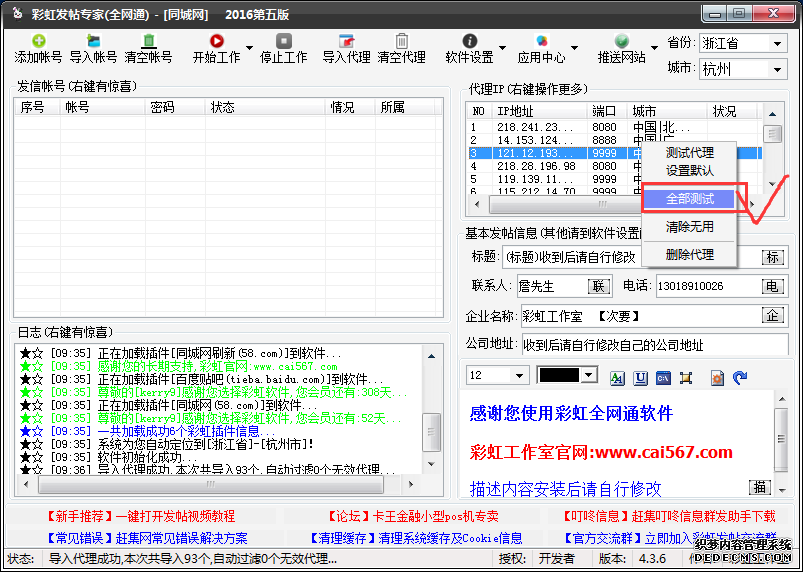Click version 4.3.6 in status bar
This screenshot has height=572, width=803.
coord(652,559)
